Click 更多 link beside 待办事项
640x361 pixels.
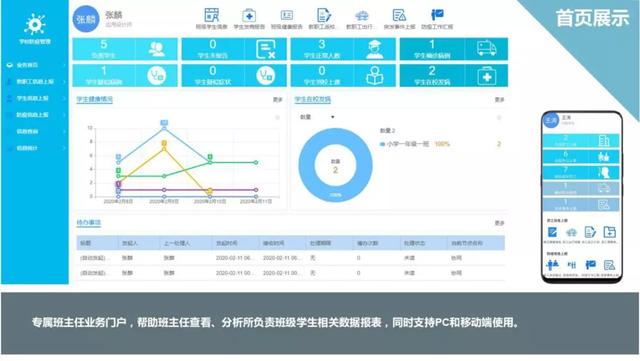[x=500, y=223]
